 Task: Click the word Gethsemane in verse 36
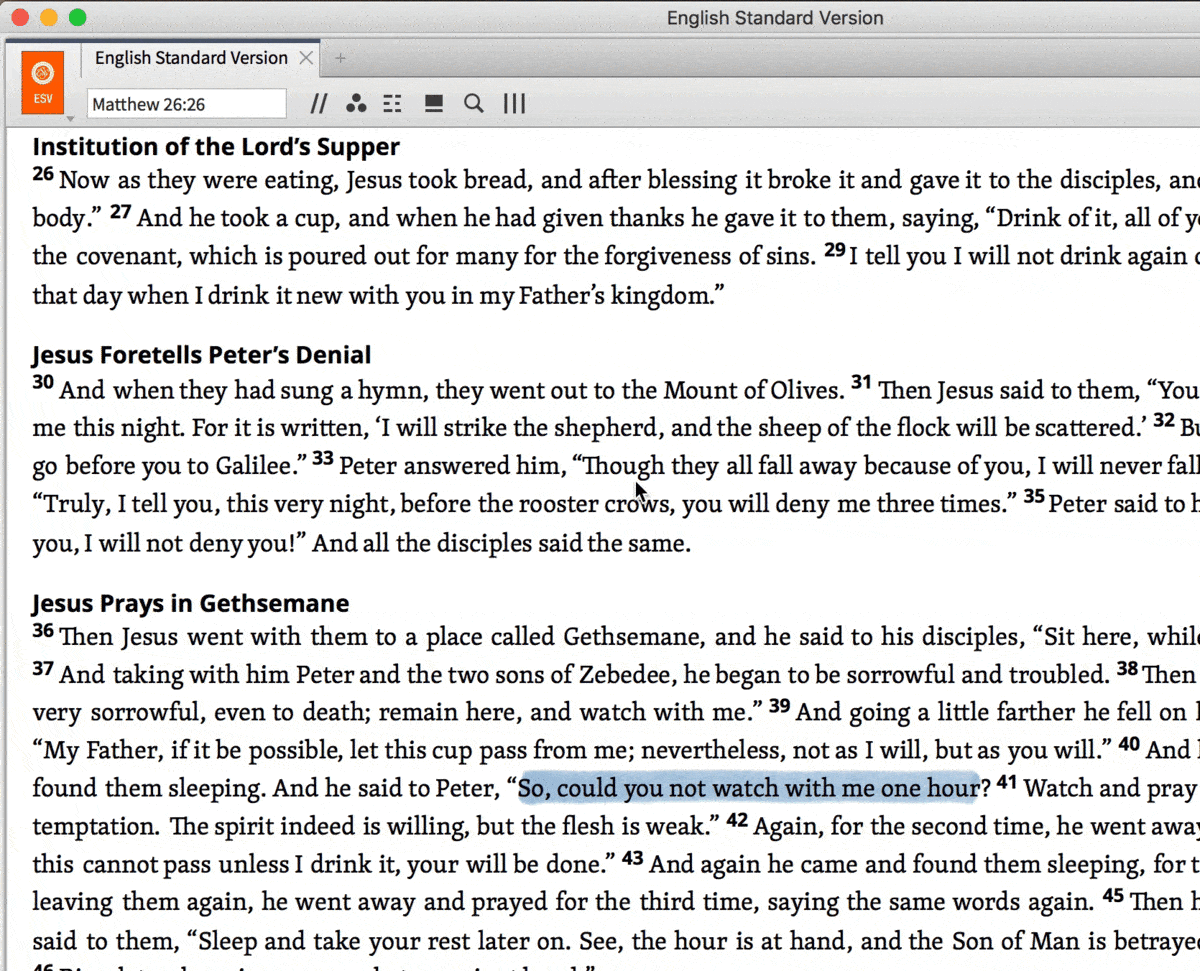pyautogui.click(x=634, y=637)
